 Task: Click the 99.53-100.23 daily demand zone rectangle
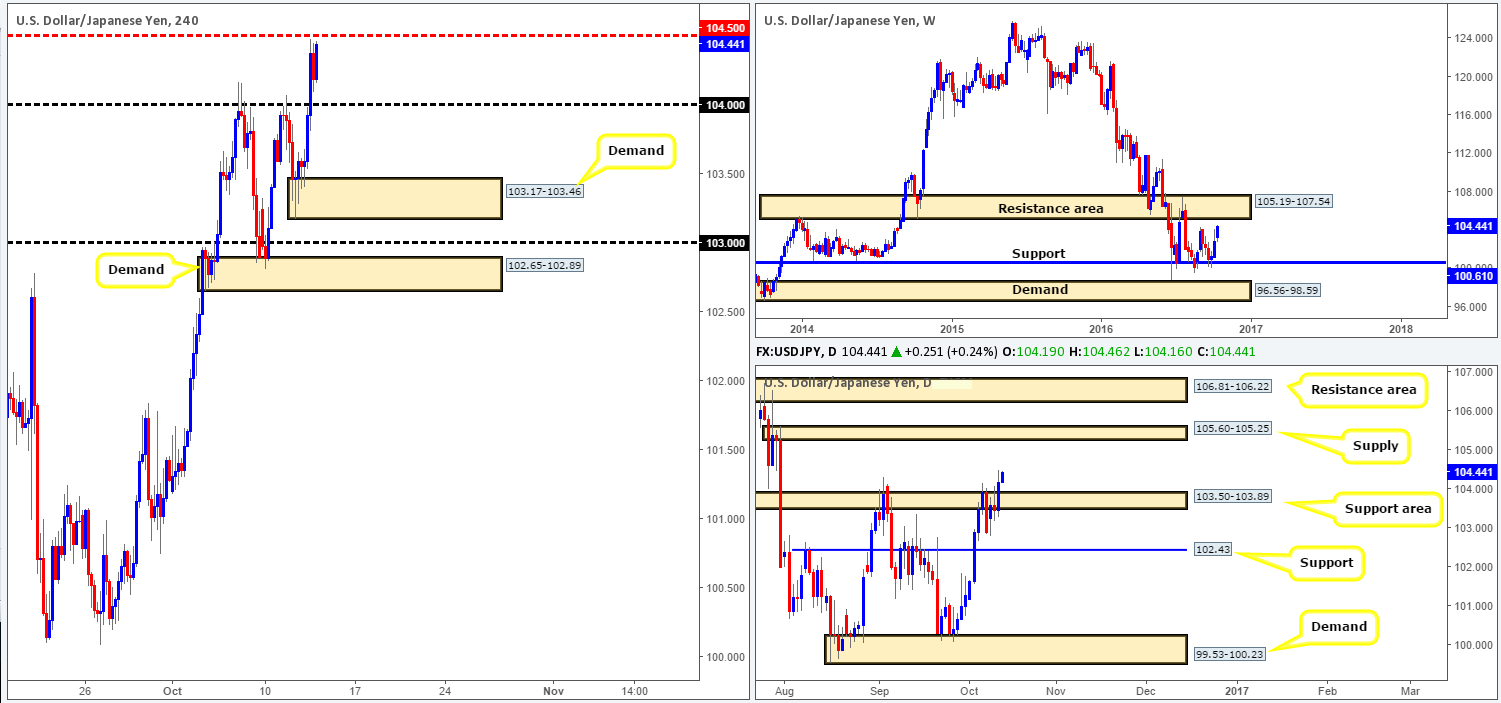1006,649
